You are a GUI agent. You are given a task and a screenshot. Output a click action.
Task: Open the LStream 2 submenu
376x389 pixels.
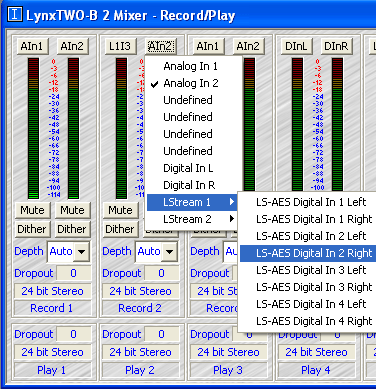point(192,219)
